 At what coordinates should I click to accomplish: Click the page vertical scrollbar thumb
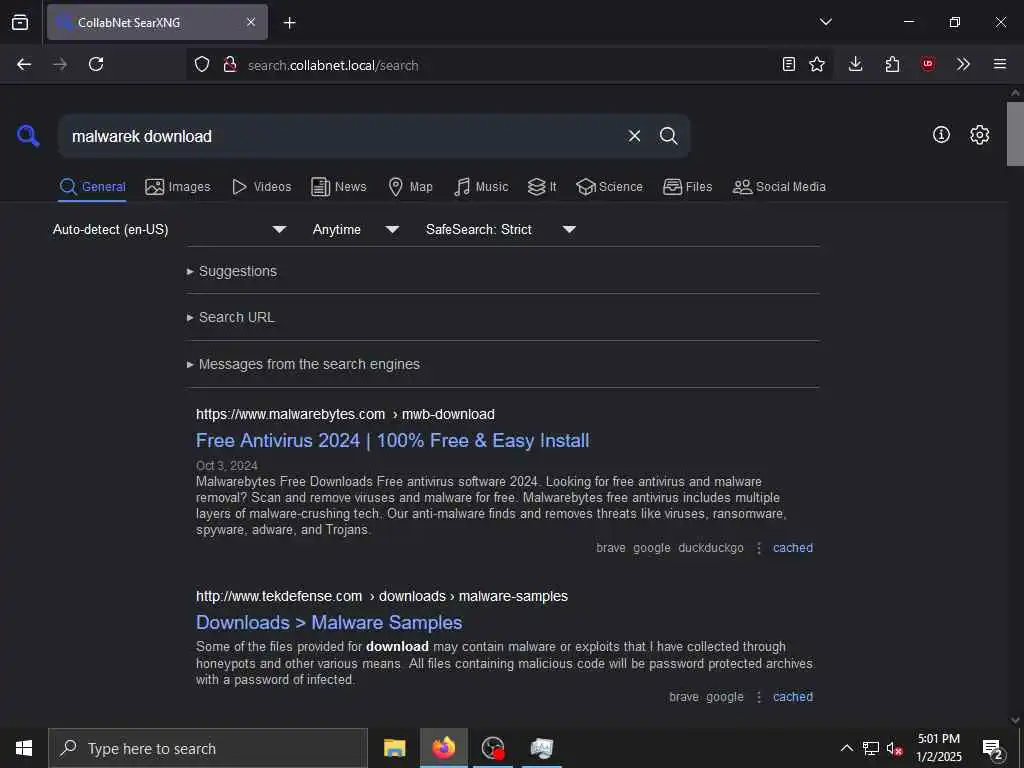tap(1015, 134)
